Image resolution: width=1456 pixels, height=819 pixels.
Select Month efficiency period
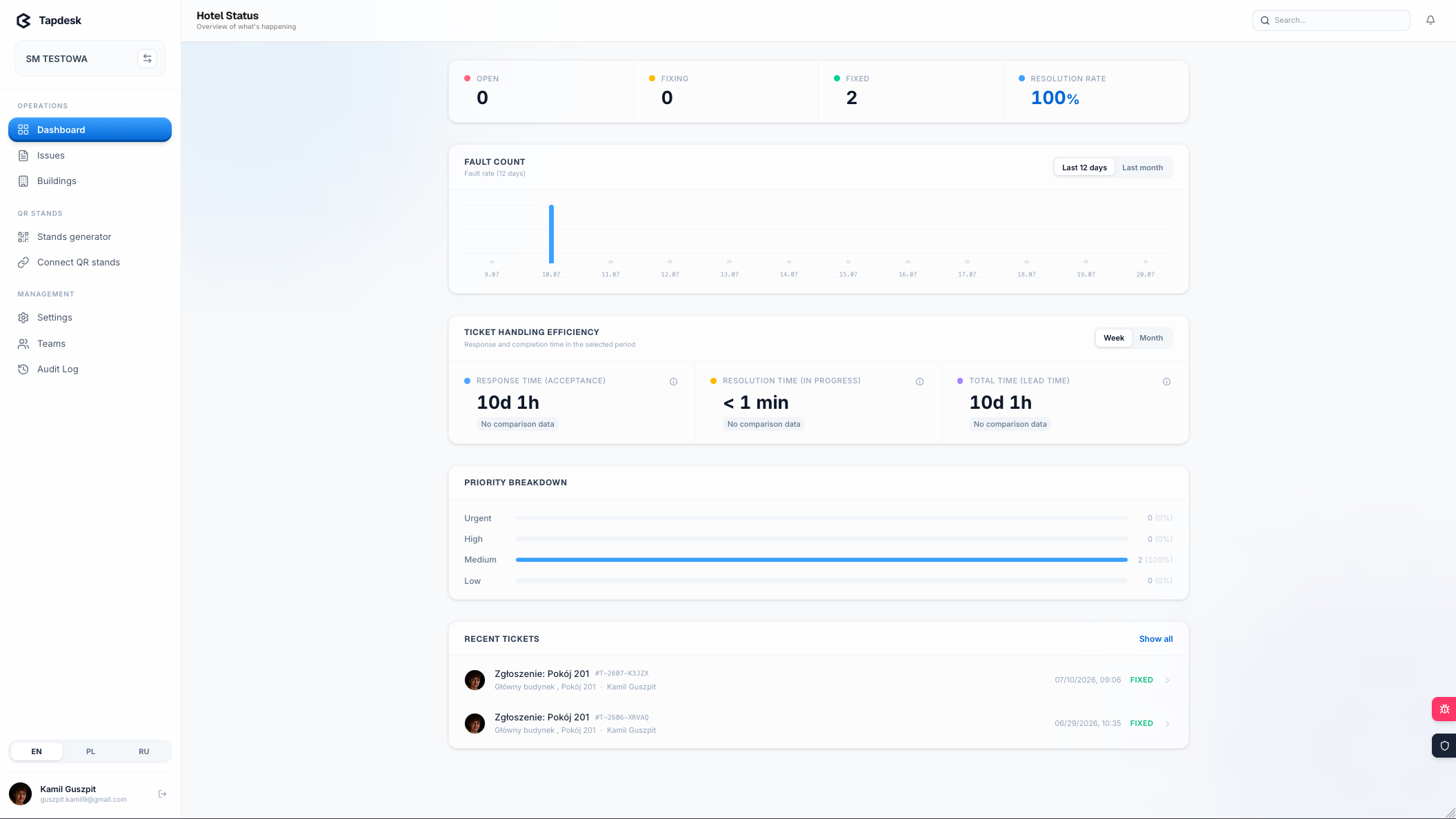[1150, 338]
